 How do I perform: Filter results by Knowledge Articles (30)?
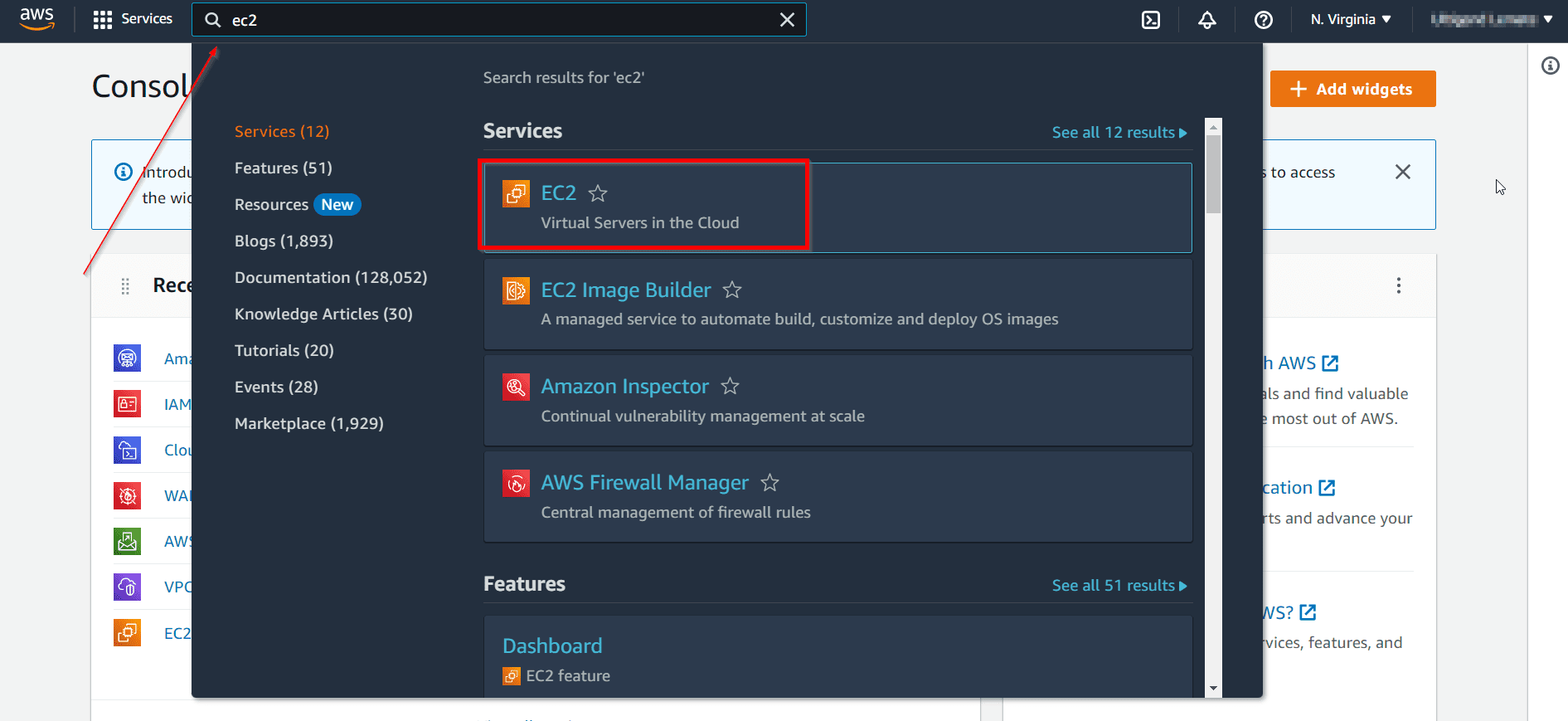tap(323, 314)
